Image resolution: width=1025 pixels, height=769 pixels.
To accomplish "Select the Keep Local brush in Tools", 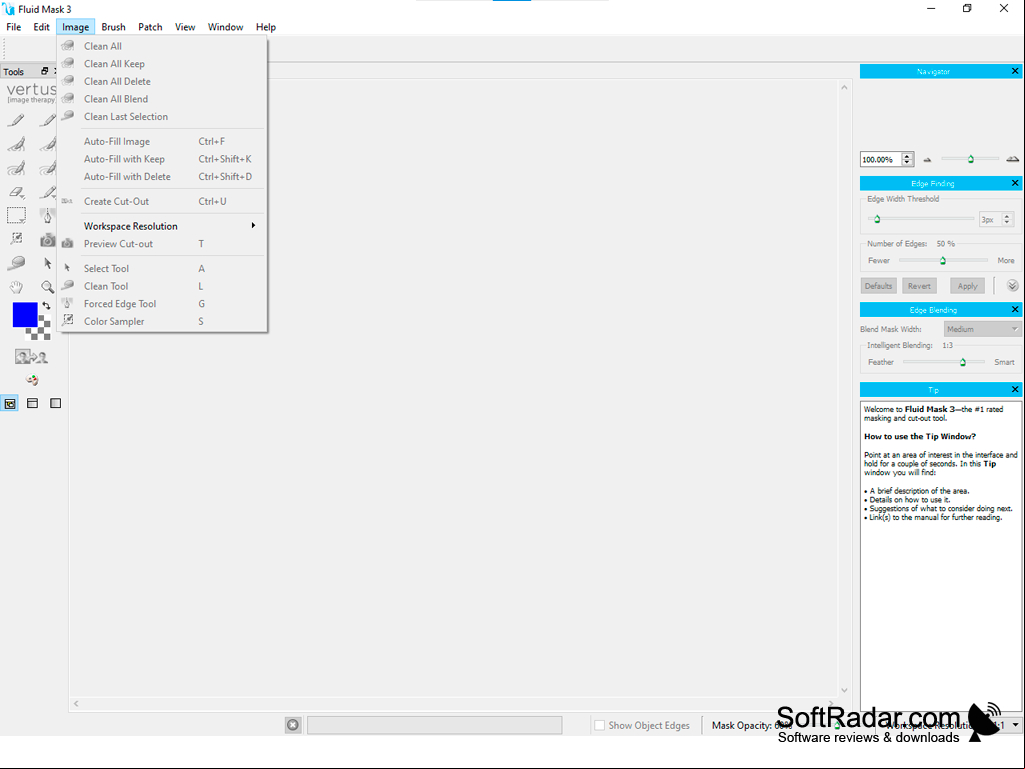I will pyautogui.click(x=16, y=145).
